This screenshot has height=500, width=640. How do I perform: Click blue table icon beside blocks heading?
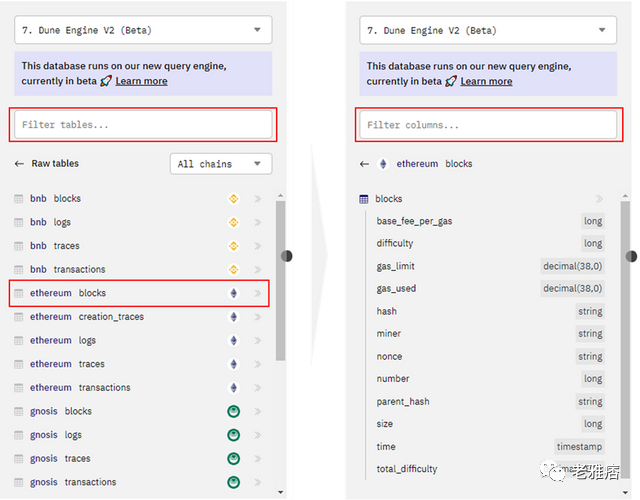(x=364, y=199)
